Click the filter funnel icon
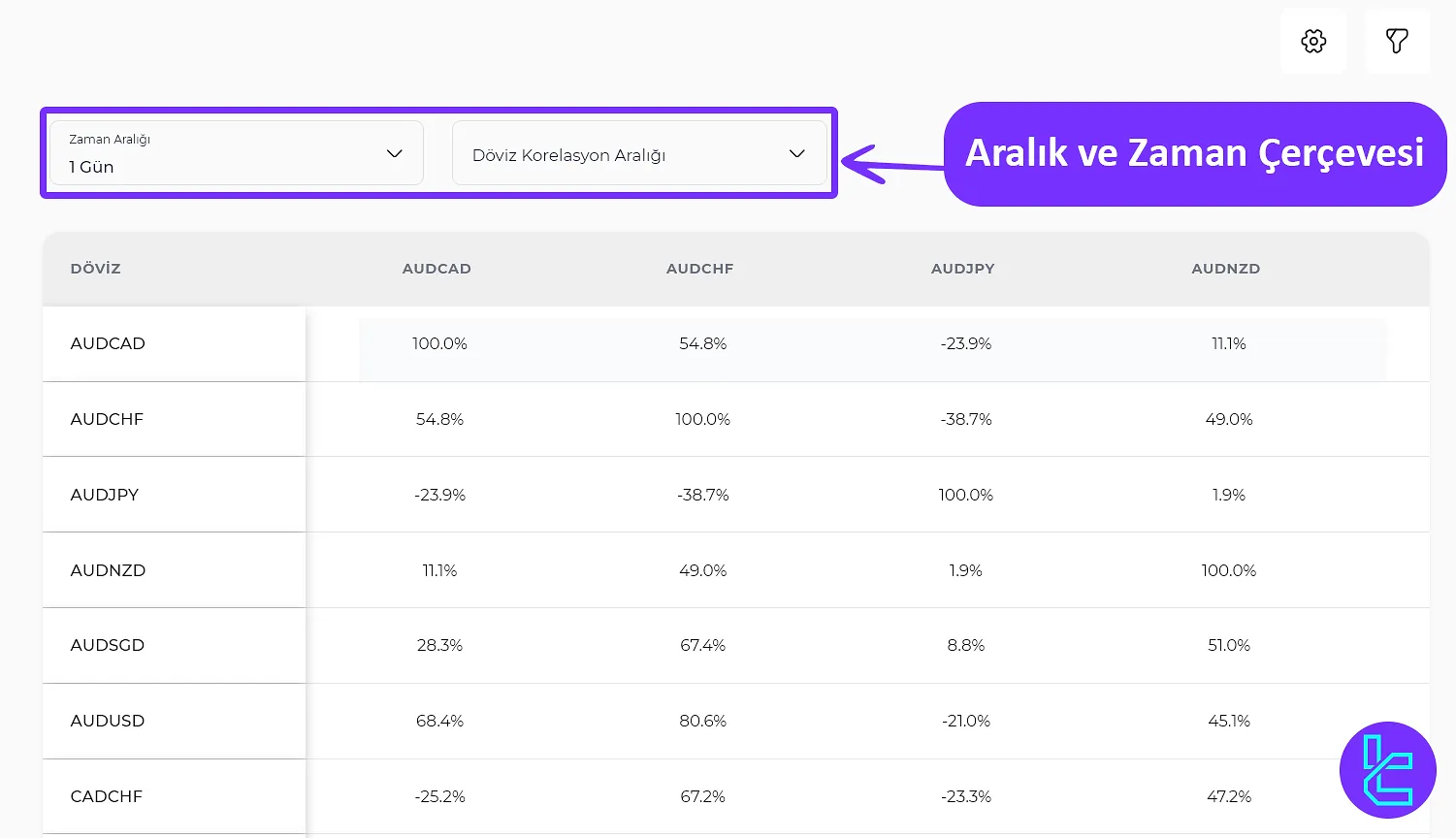This screenshot has width=1456, height=838. [1396, 41]
